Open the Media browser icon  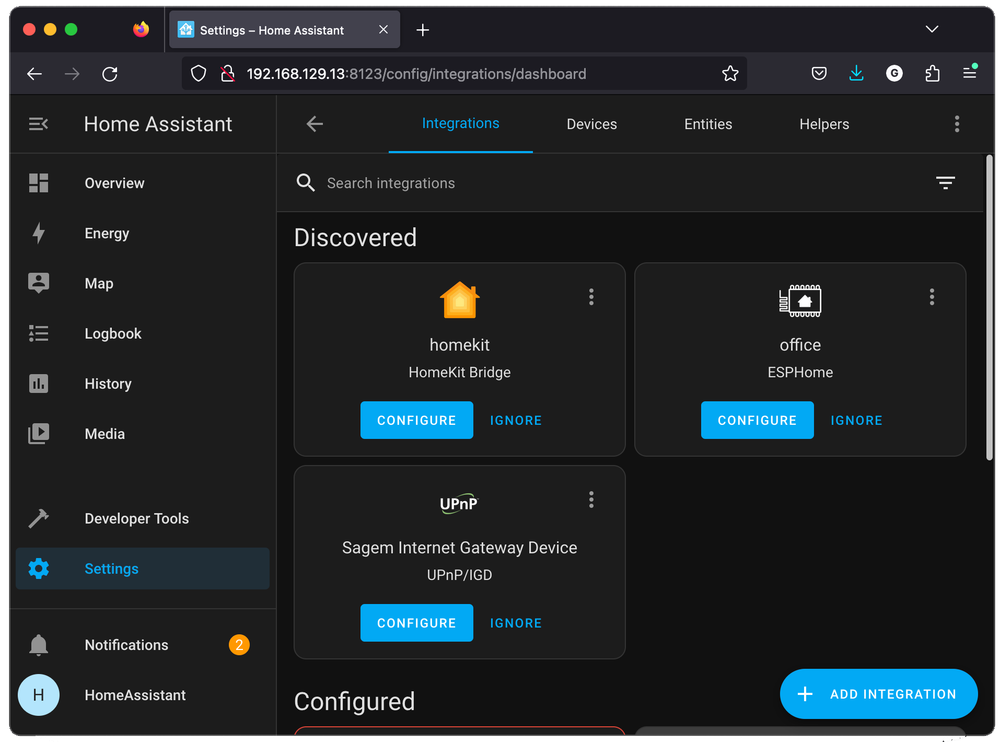(38, 434)
